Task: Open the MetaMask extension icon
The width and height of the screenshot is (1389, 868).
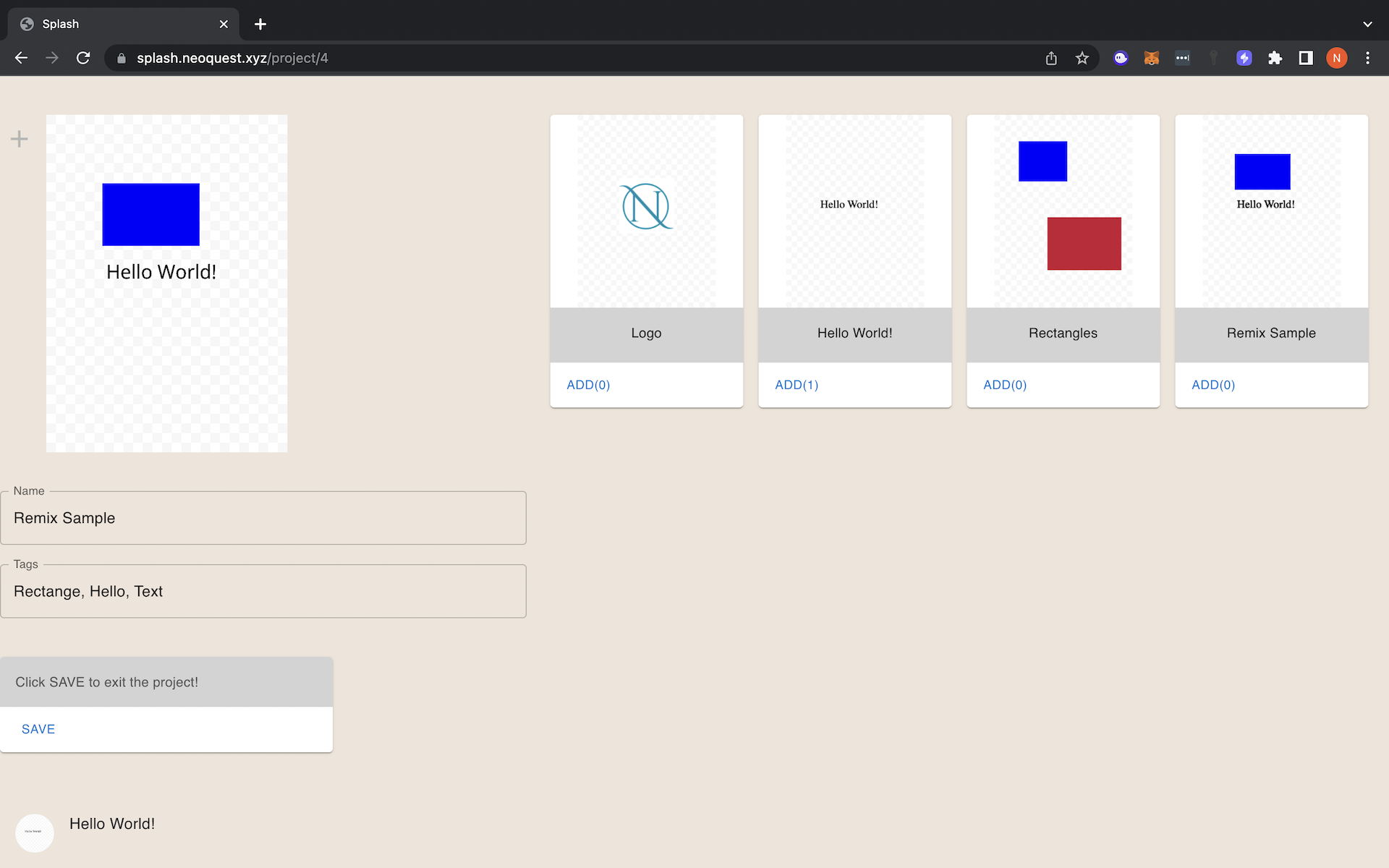Action: click(x=1151, y=58)
